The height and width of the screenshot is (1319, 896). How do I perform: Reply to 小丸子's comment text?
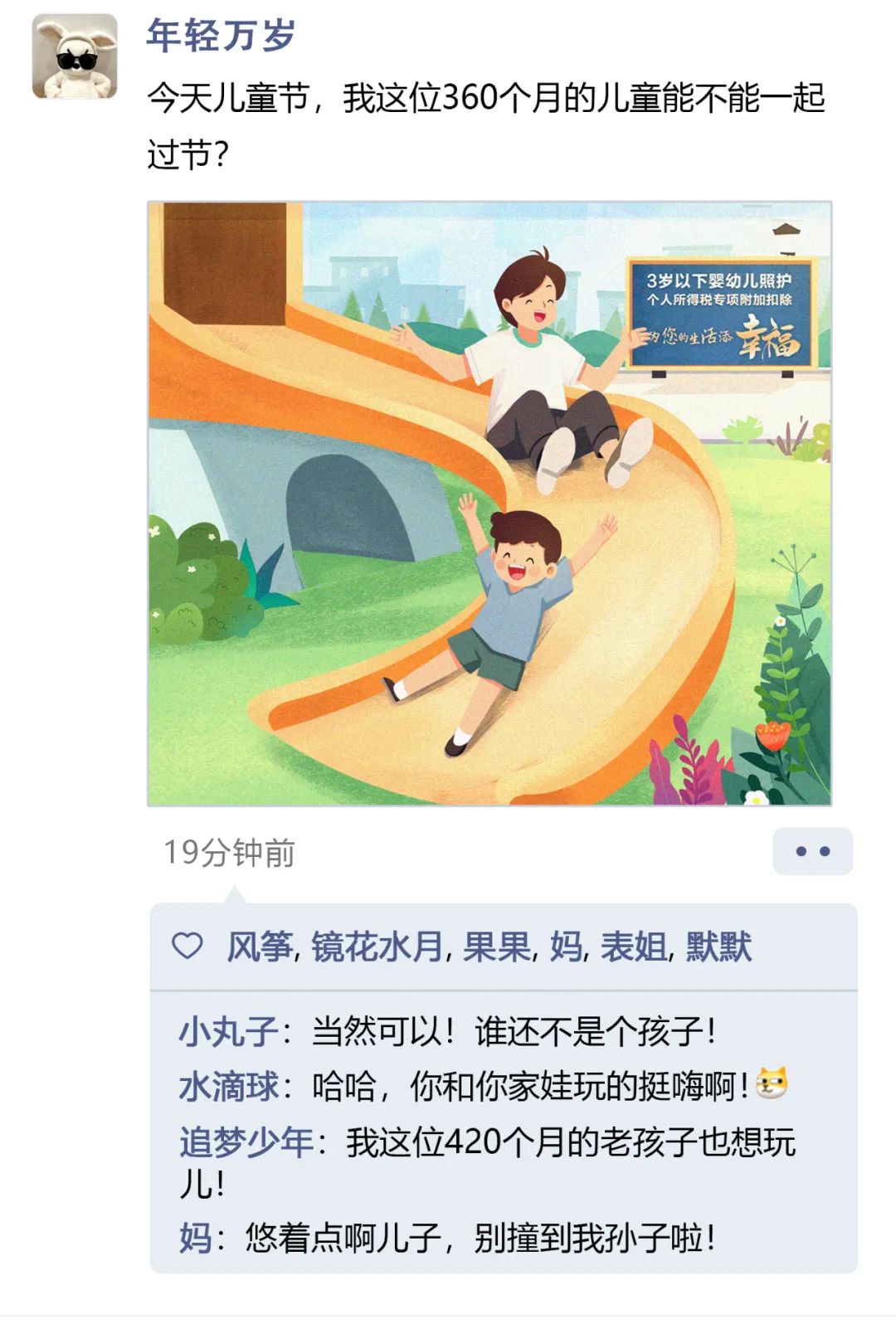(514, 1032)
